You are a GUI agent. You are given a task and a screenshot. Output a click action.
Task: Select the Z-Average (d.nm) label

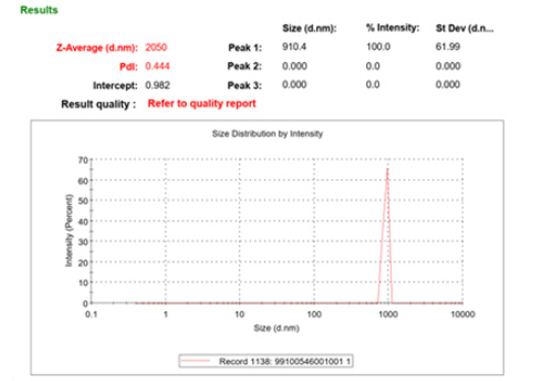coord(97,47)
